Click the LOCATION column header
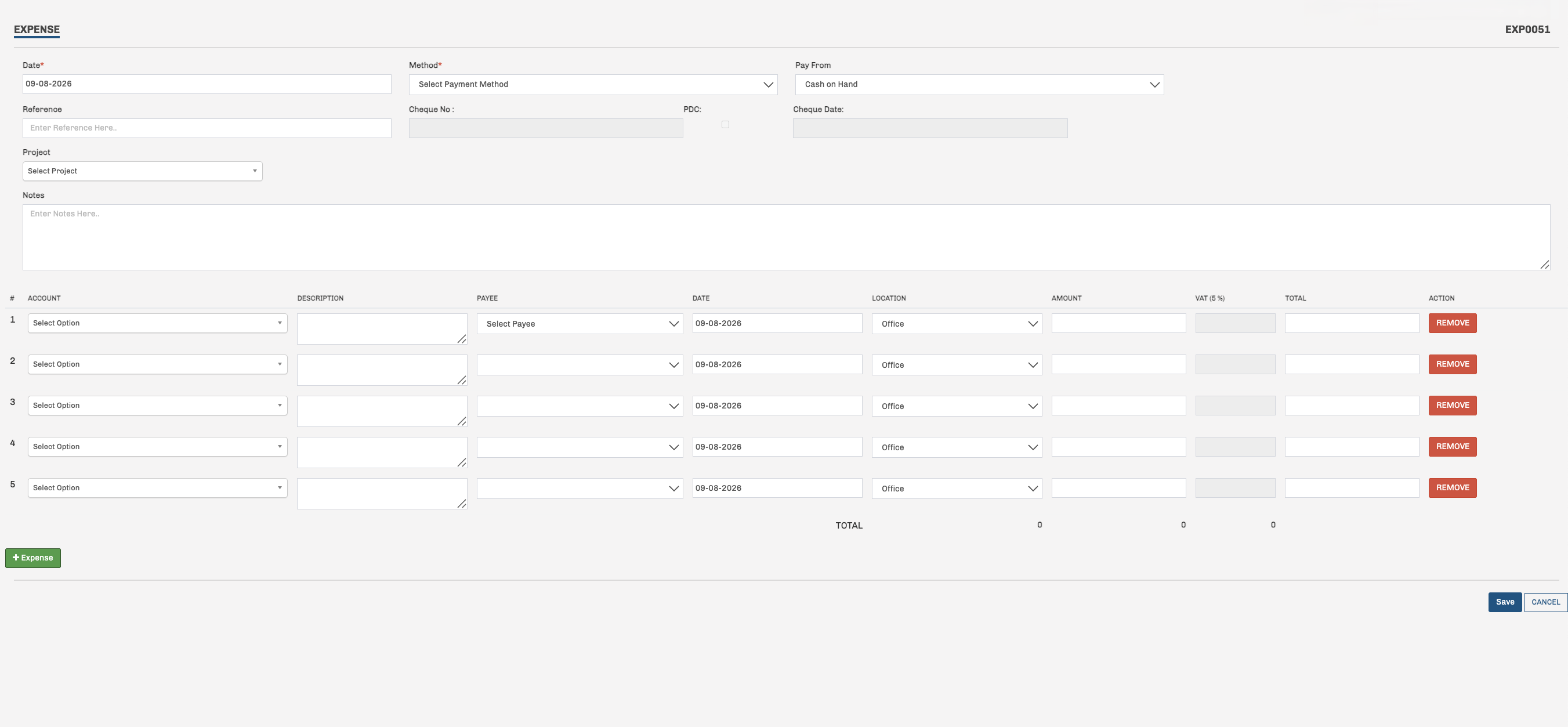Viewport: 1568px width, 727px height. [x=888, y=298]
